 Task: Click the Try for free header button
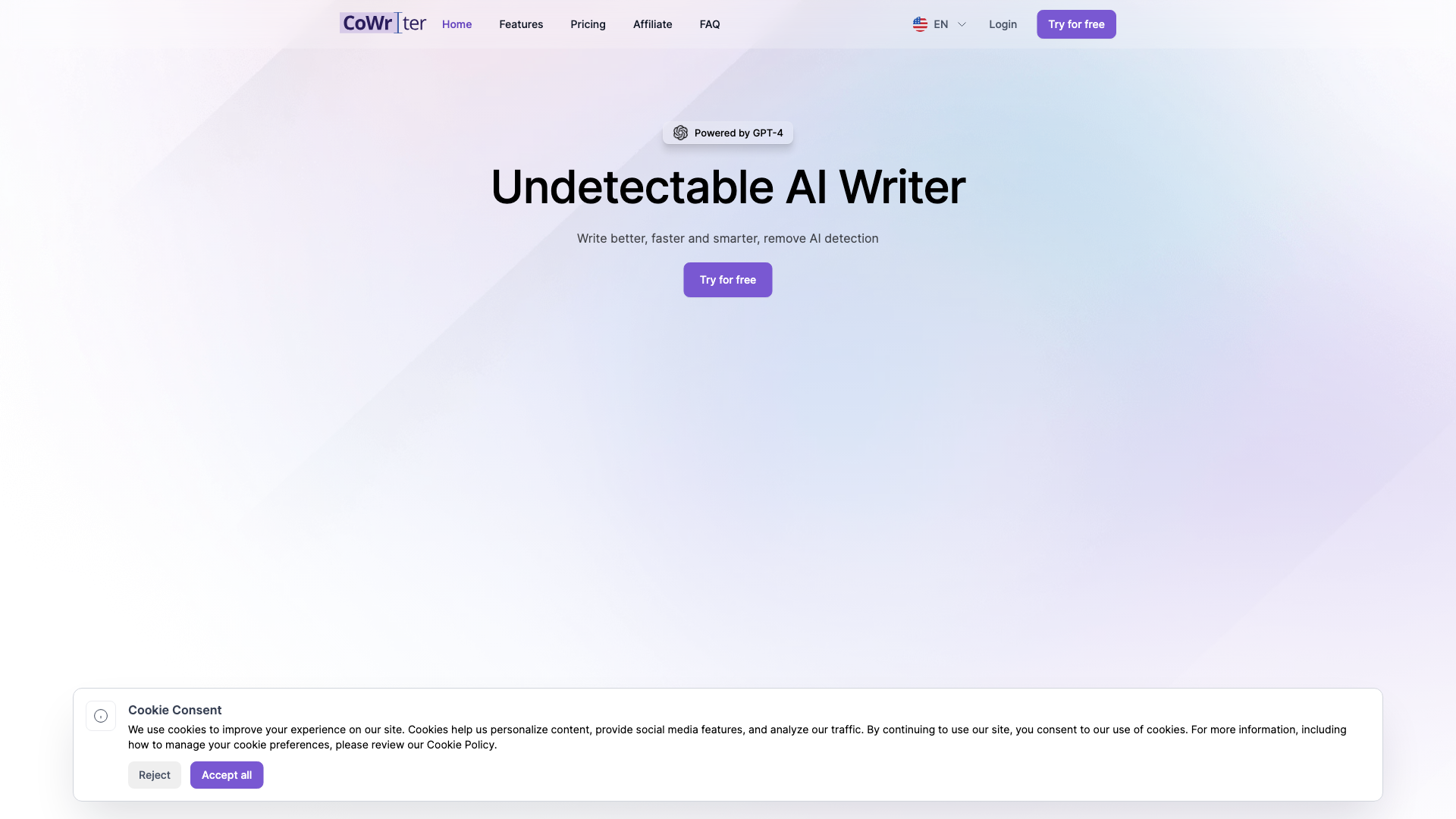pos(1076,24)
